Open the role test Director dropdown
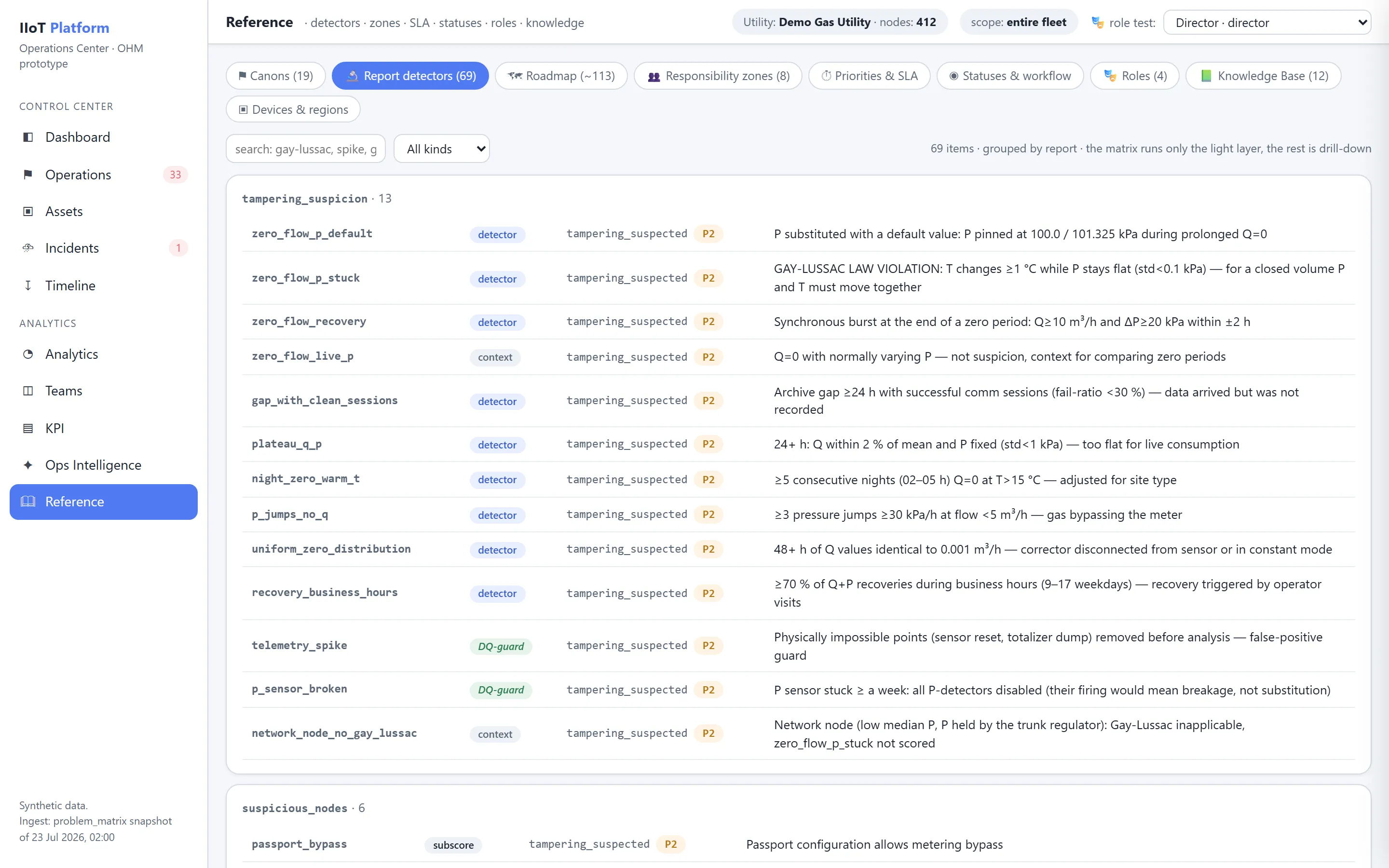1389x868 pixels. [1267, 23]
